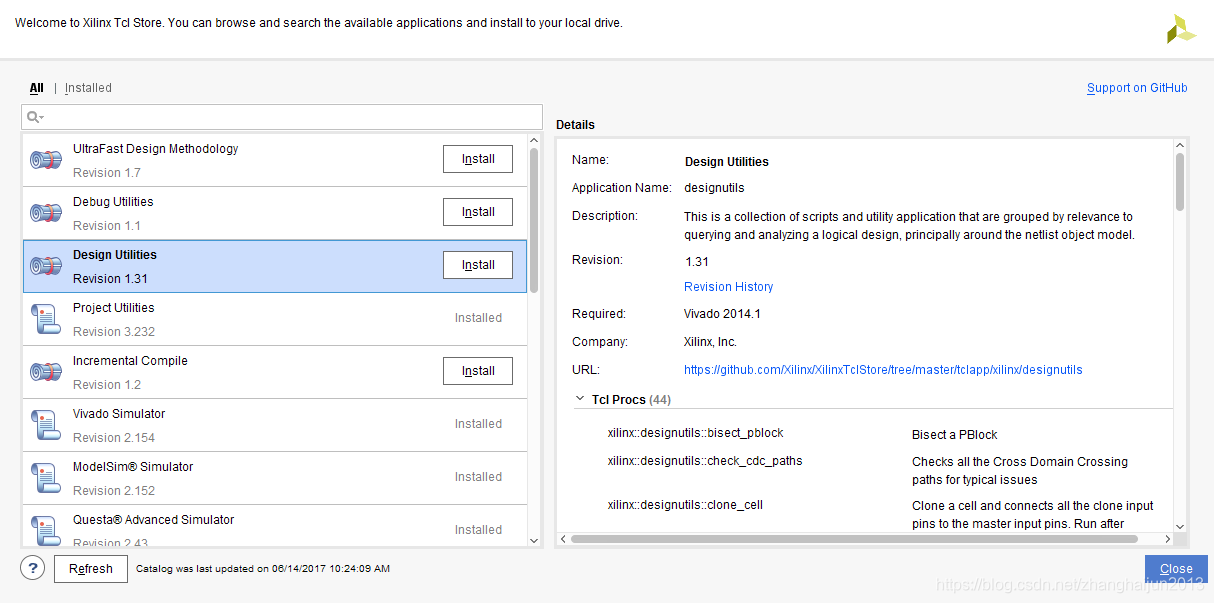This screenshot has height=603, width=1214.
Task: Select the ModelSim Simulator row
Action: pyautogui.click(x=275, y=478)
